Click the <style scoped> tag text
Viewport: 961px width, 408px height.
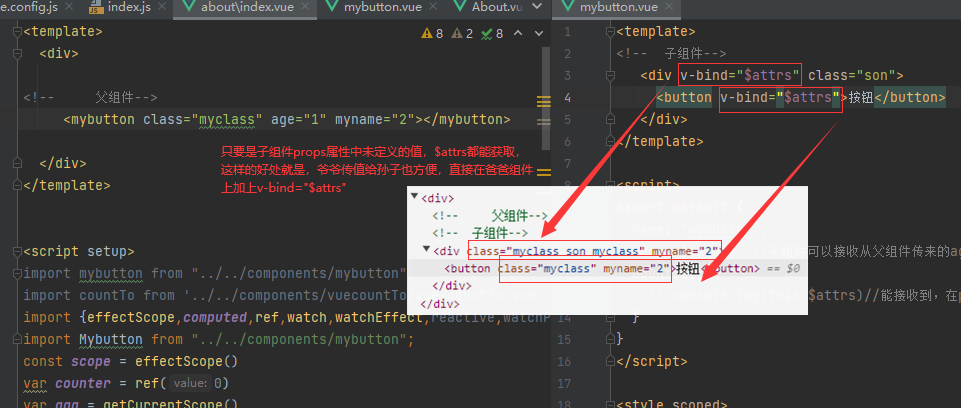coord(671,404)
